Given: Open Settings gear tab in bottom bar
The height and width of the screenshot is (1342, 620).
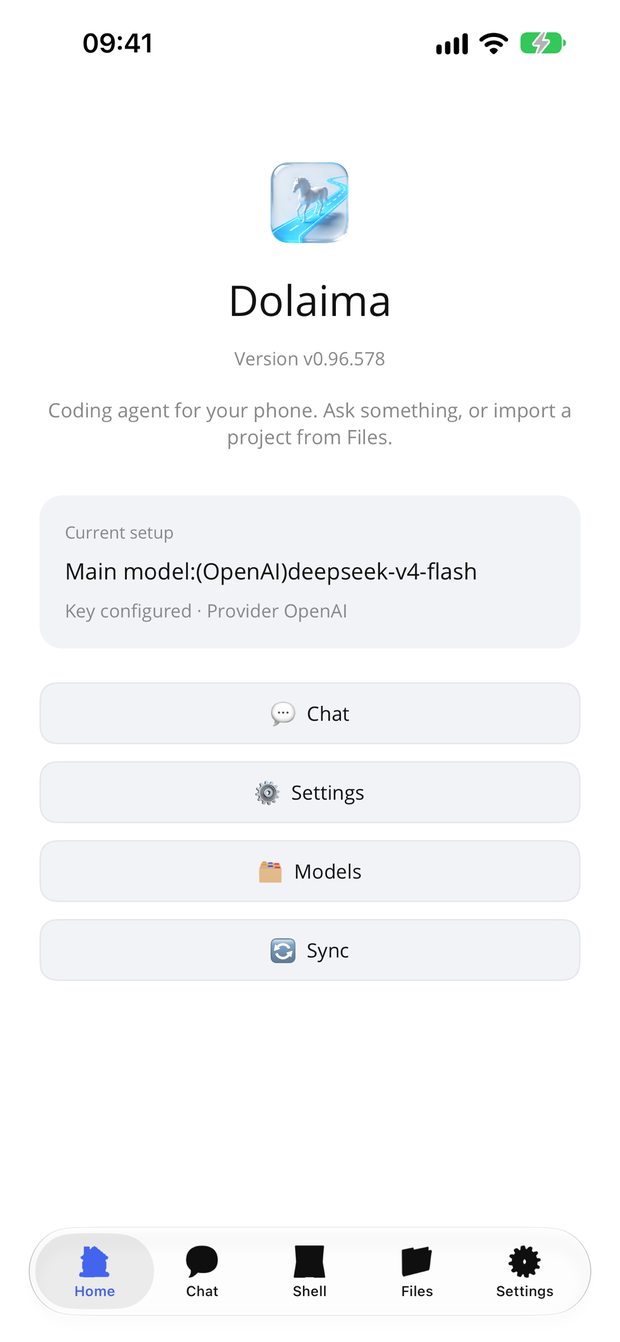Looking at the screenshot, I should pyautogui.click(x=524, y=1262).
